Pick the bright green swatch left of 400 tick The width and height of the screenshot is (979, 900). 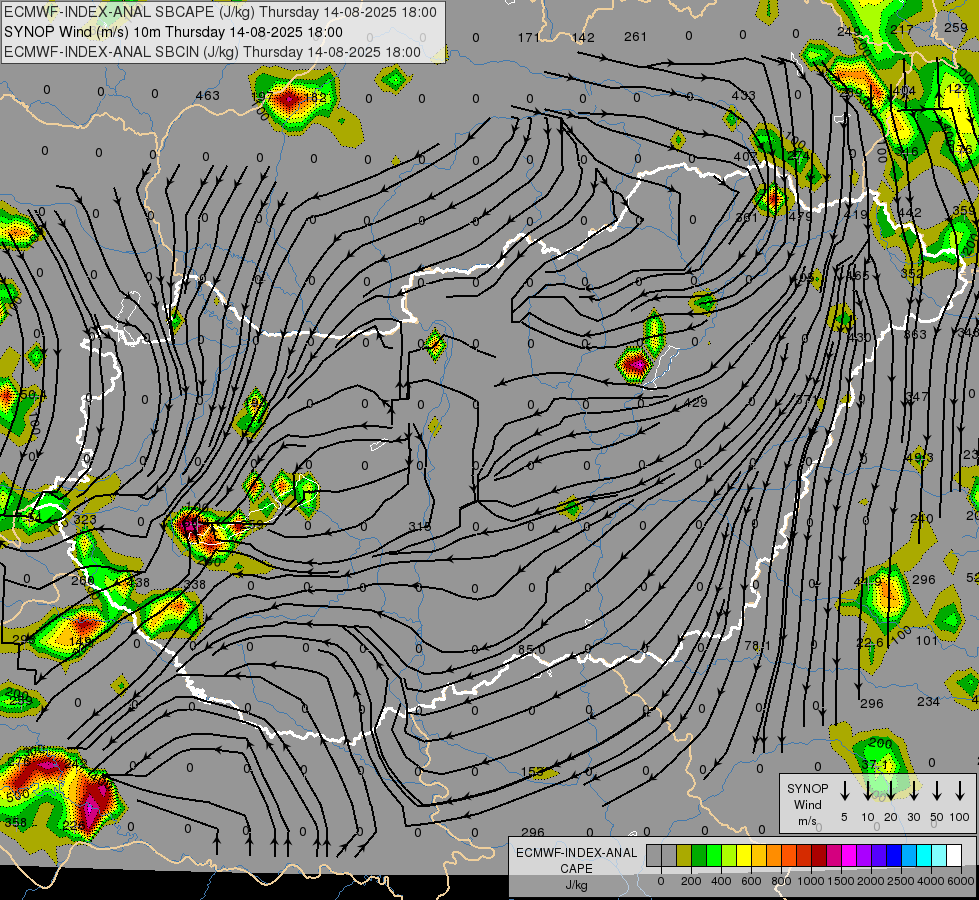pyautogui.click(x=714, y=855)
